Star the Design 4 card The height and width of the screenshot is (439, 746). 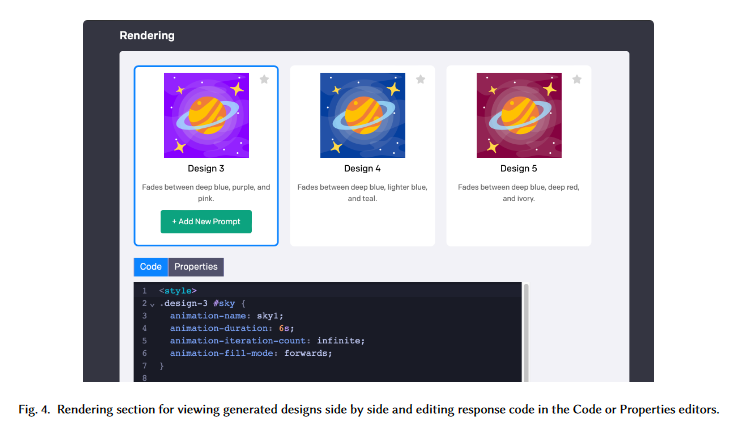point(420,79)
